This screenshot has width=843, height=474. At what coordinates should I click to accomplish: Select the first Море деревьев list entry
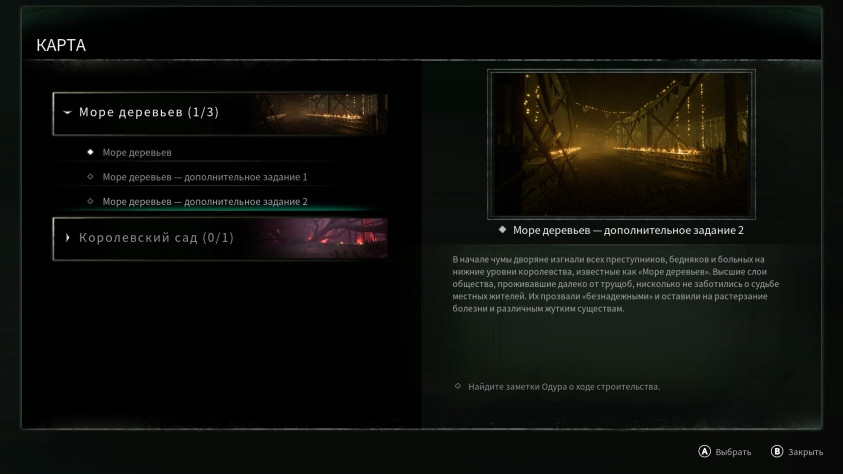click(137, 152)
